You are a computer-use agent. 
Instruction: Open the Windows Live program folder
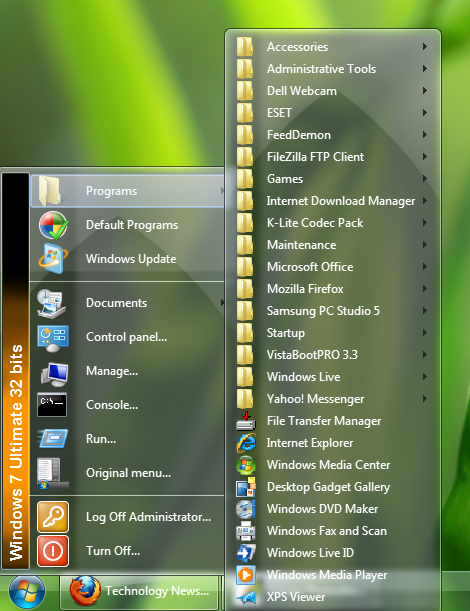click(x=333, y=377)
